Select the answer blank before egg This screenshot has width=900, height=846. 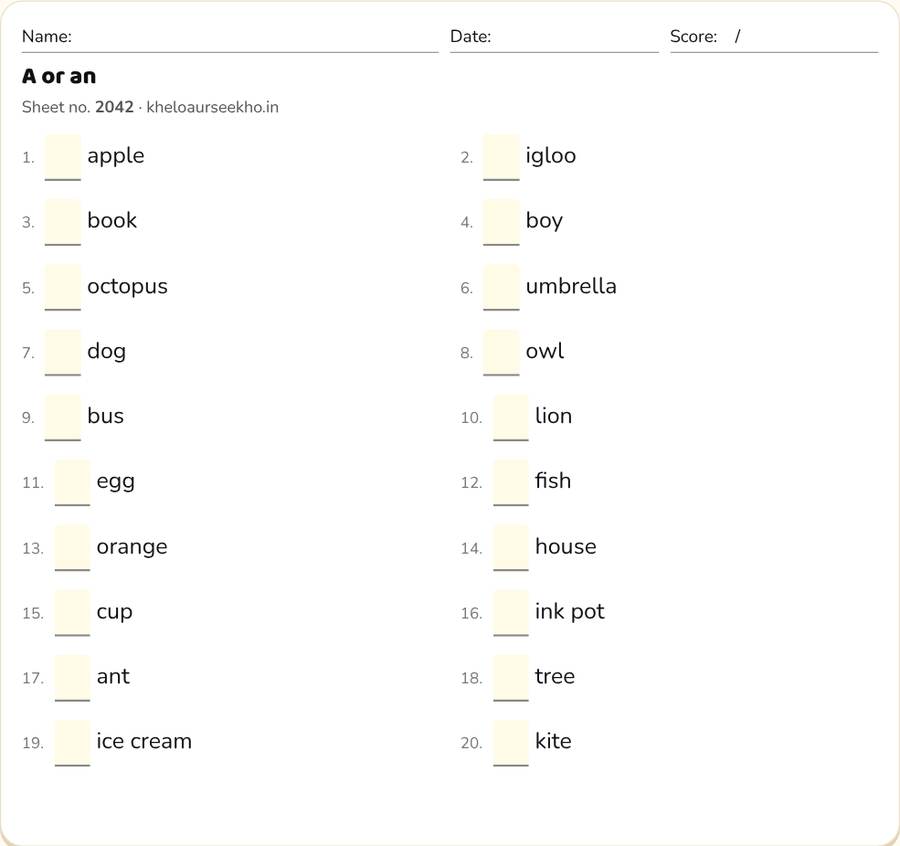[x=72, y=483]
